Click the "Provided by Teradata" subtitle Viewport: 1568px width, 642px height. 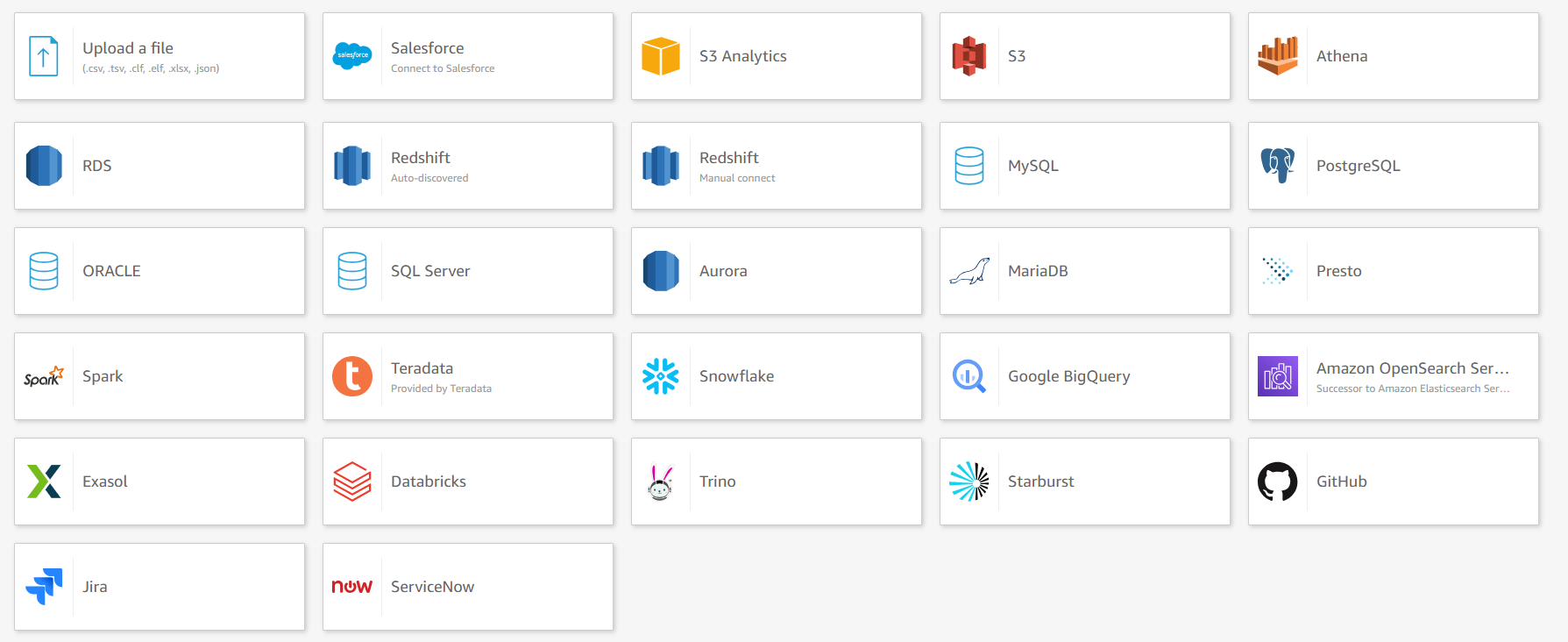coord(441,389)
